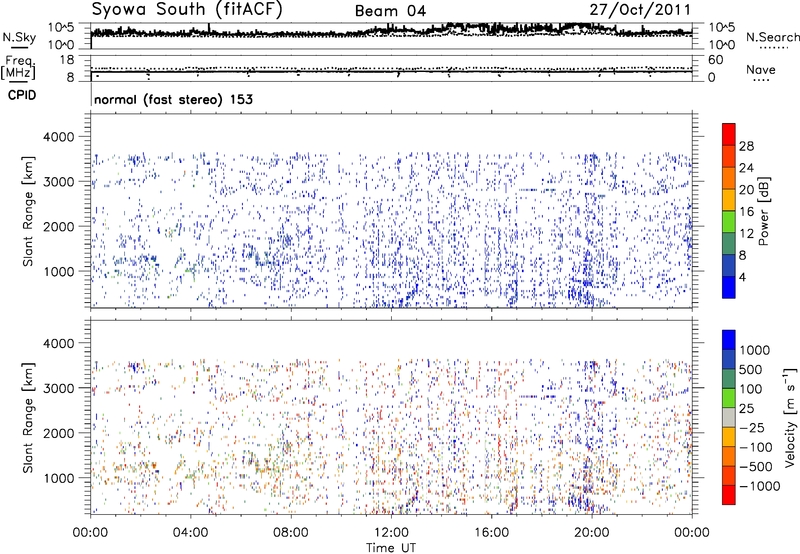Image resolution: width=800 pixels, height=554 pixels.
Task: Click velocity panel 'Slant Range [km]' label
Action: click(28, 418)
